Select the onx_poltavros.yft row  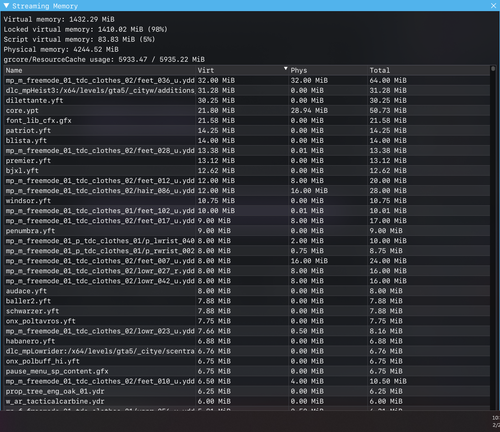pos(247,321)
